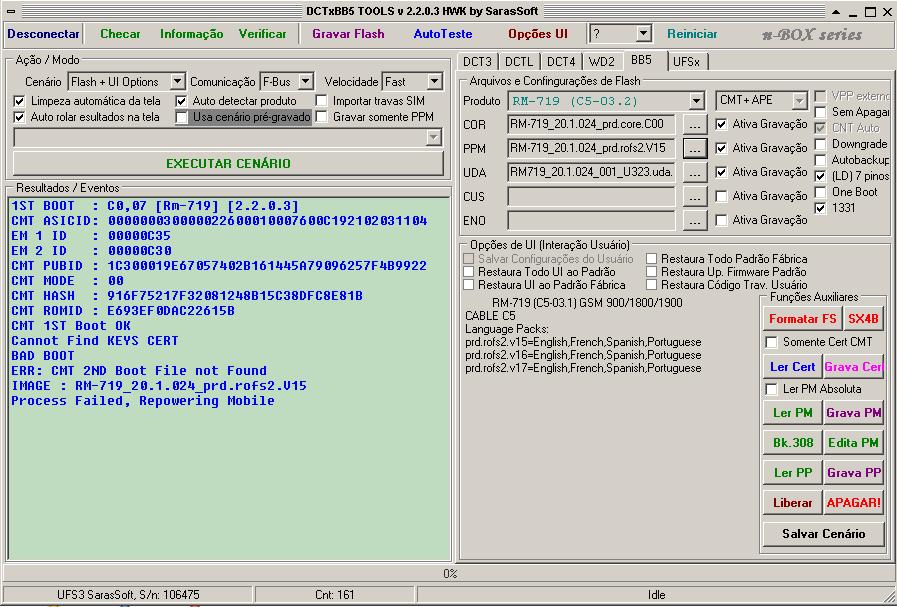Click the empty CUS file path field
This screenshot has height=607, width=897.
(591, 196)
